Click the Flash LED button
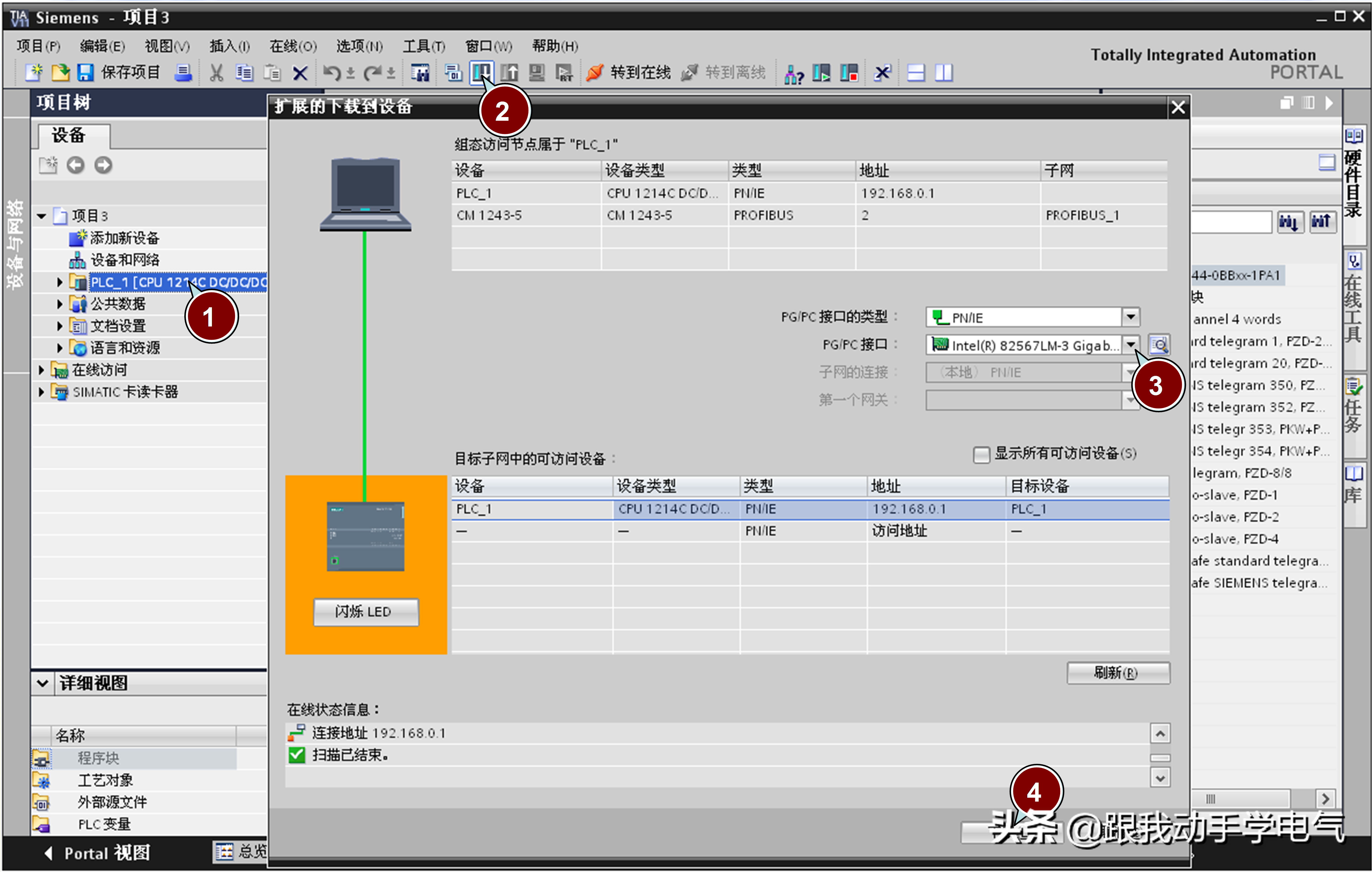1372x872 pixels. [366, 612]
